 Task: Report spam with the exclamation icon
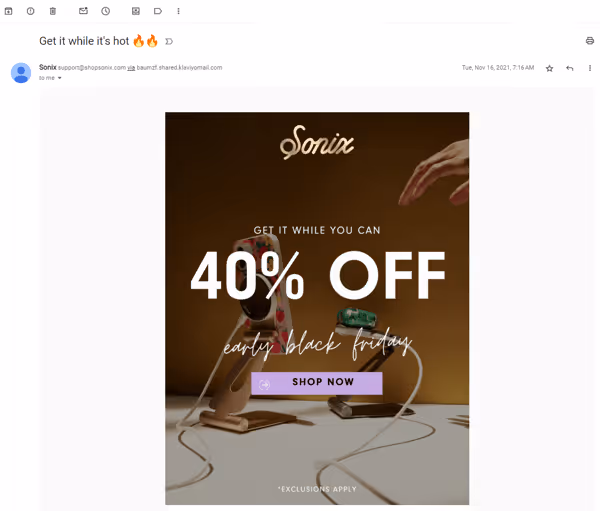coord(31,11)
